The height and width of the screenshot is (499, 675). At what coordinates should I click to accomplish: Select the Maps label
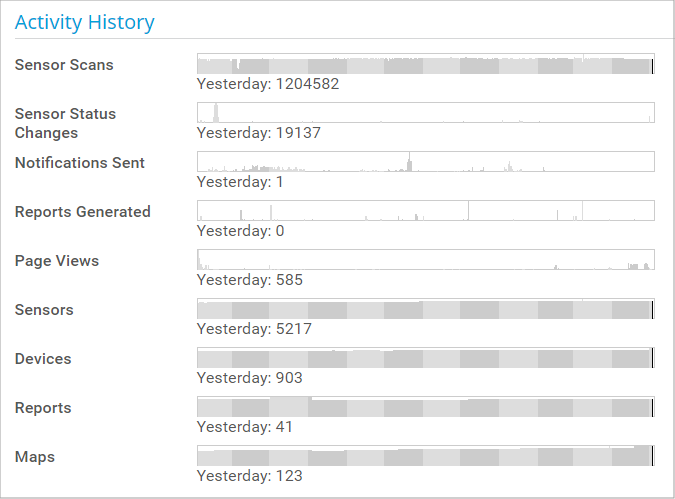[x=35, y=457]
